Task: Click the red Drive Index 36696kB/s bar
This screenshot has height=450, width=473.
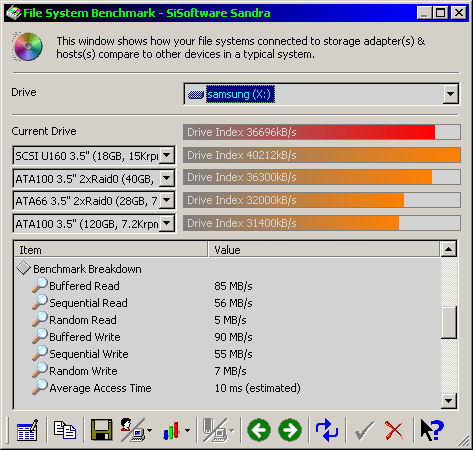Action: pos(322,132)
